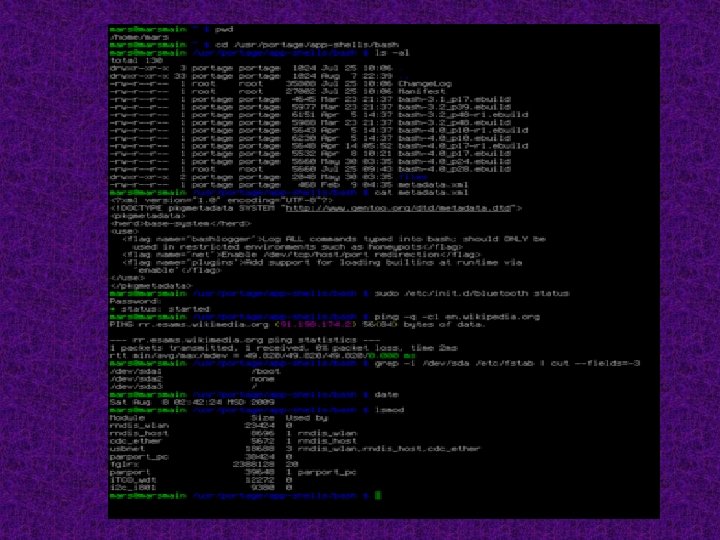The width and height of the screenshot is (720, 540).
Task: Click the 'cat metadata.xml' command
Action: pyautogui.click(x=422, y=193)
